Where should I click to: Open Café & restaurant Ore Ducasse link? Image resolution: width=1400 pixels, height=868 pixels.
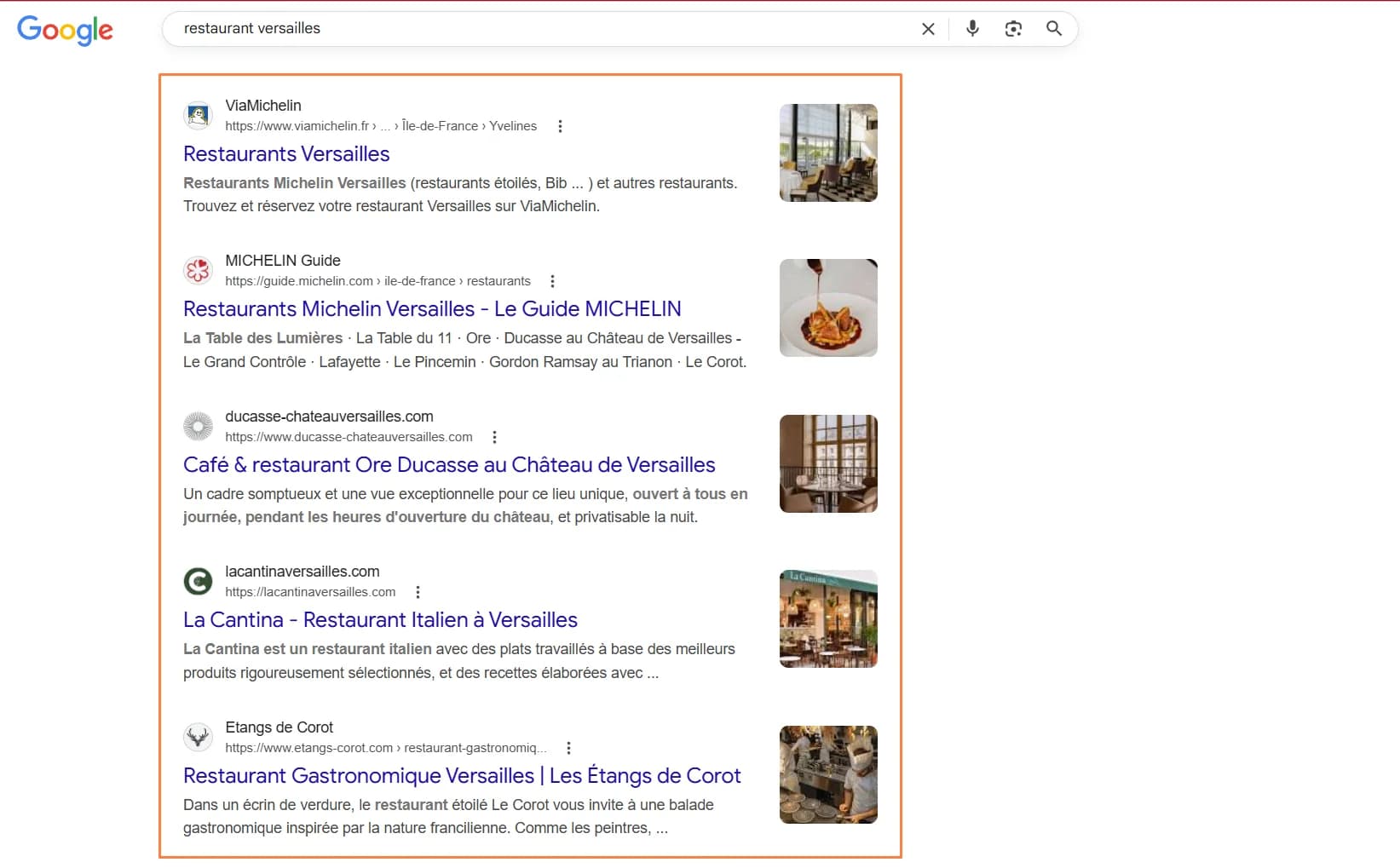449,465
